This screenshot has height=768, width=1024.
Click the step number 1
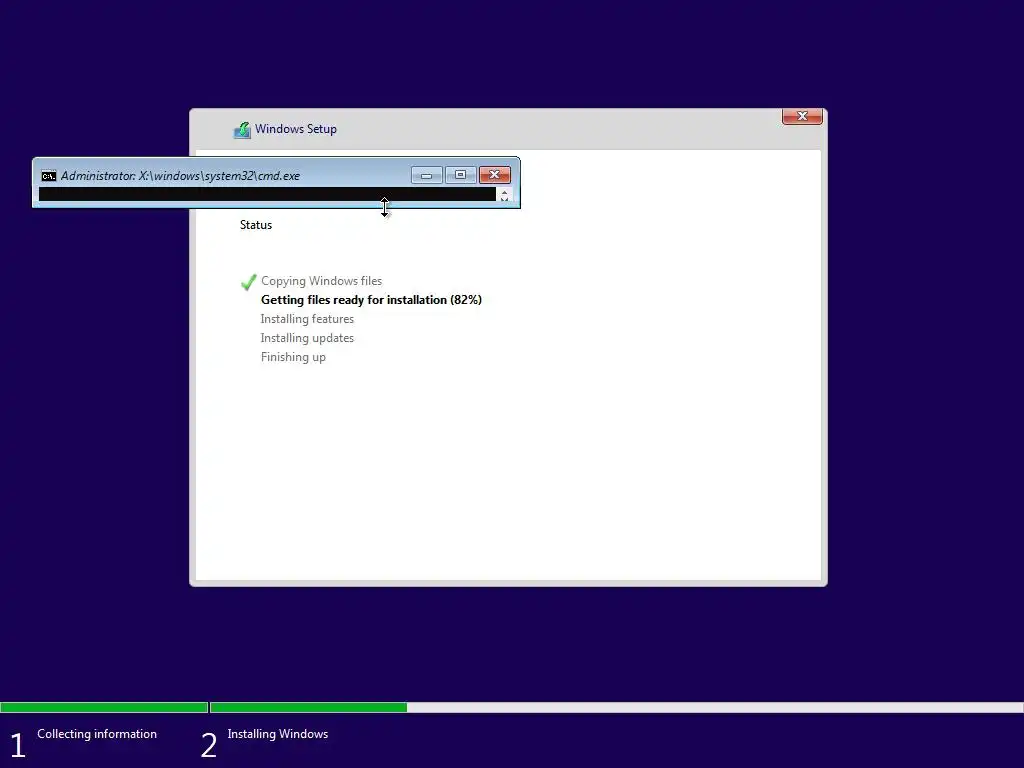[18, 745]
